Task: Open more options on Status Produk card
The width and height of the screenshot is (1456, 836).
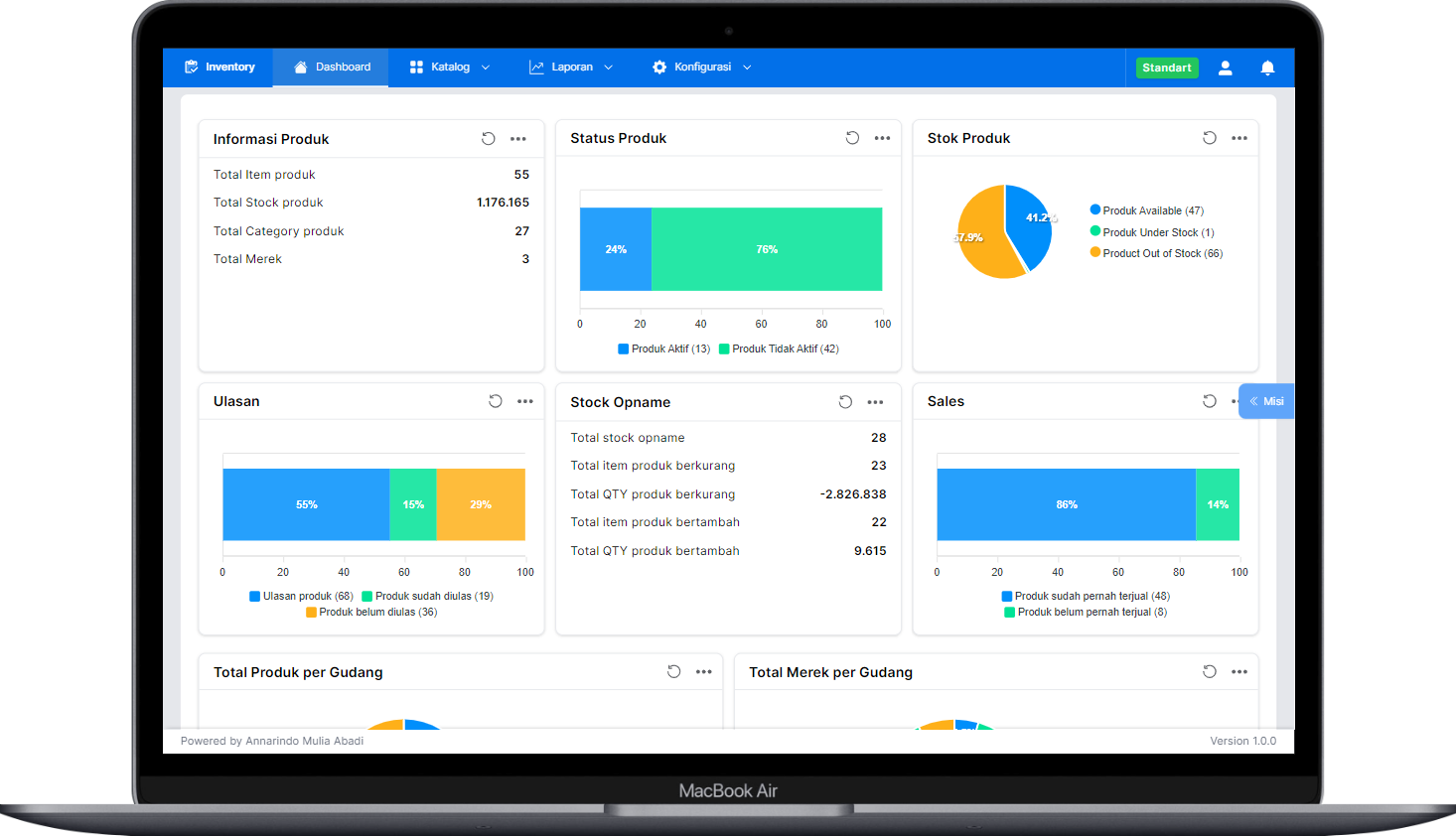Action: [882, 138]
